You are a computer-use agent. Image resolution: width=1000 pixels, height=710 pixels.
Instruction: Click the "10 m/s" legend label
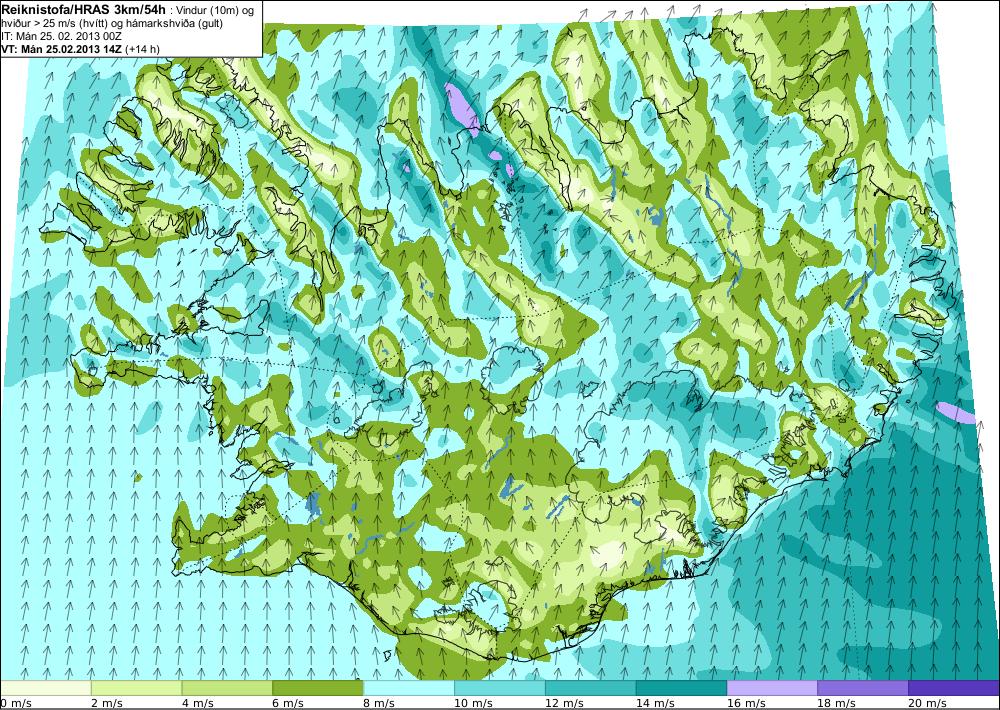pyautogui.click(x=473, y=703)
